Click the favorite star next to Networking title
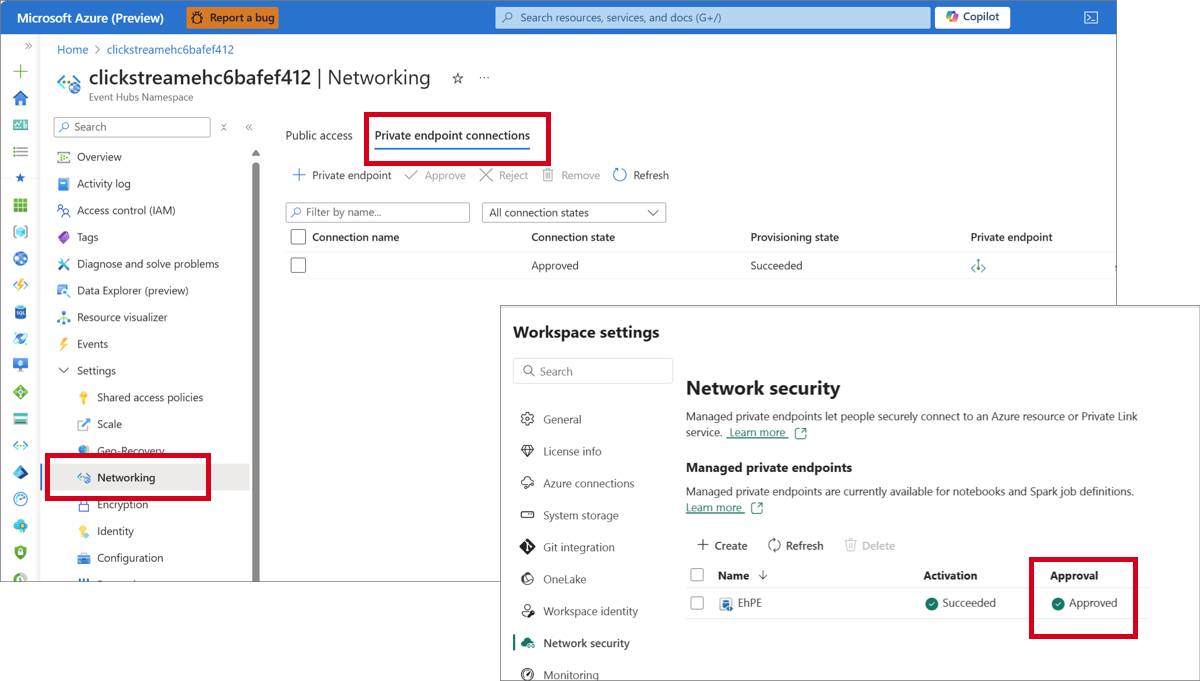Screen dimensions: 1200x681 tap(457, 78)
